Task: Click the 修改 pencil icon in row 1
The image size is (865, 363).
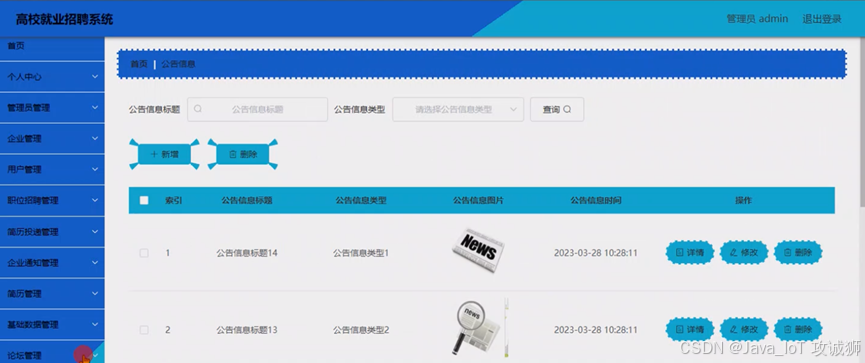Action: (x=733, y=253)
